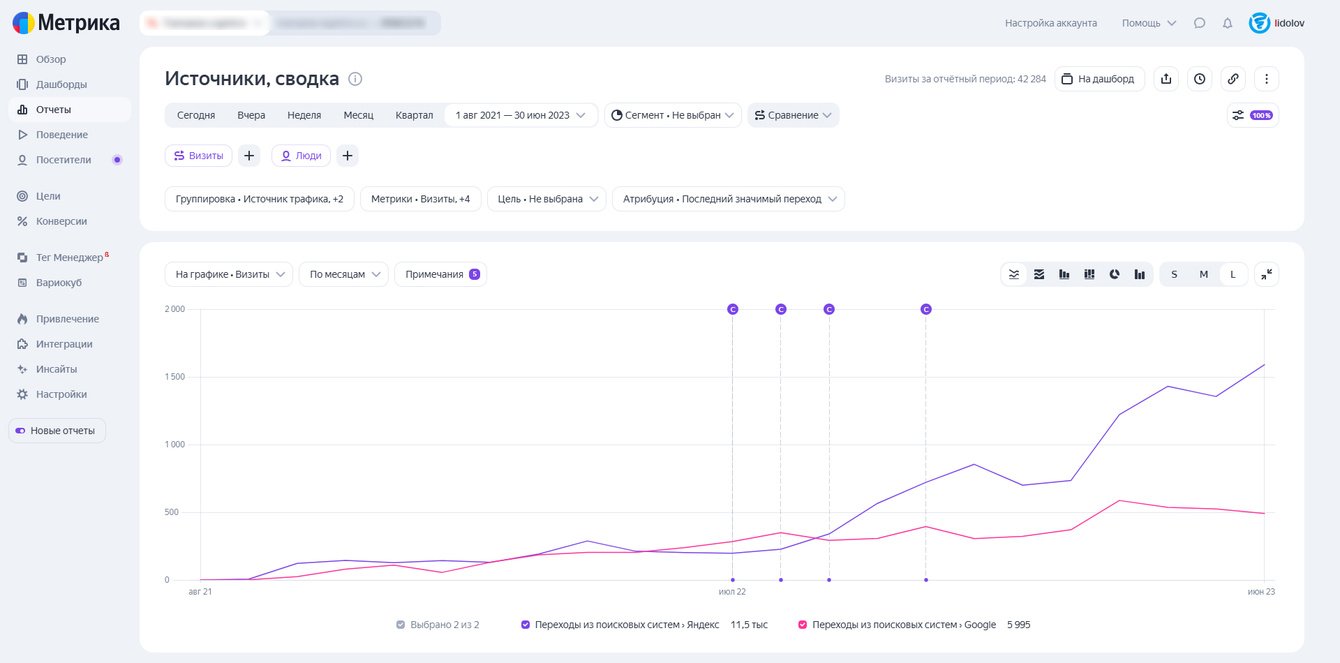Open the notifications bell
Screen dimensions: 1340x663
[x=1227, y=23]
